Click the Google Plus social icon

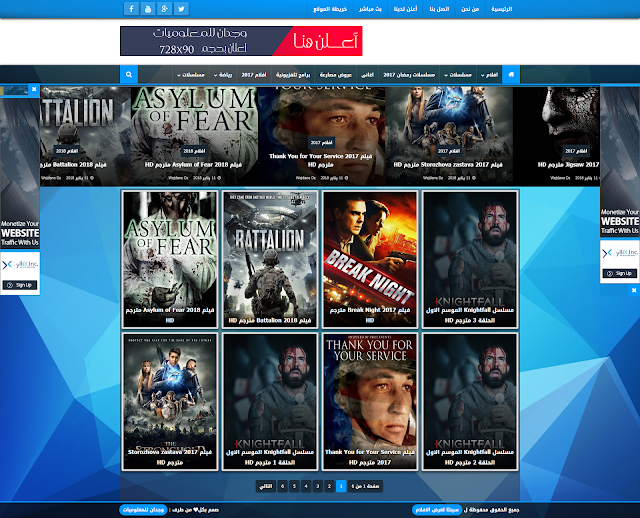(165, 9)
